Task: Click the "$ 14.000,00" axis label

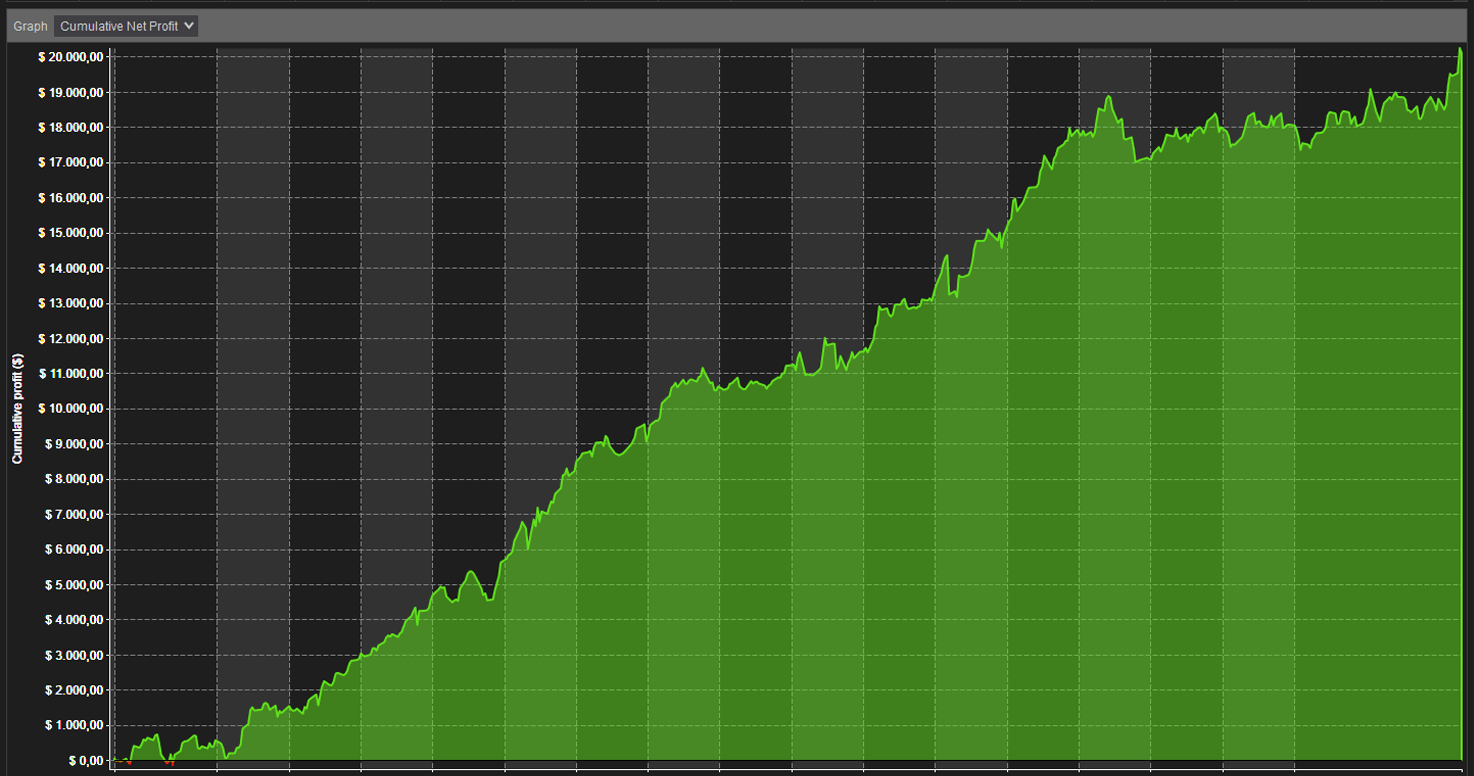Action: click(x=71, y=268)
